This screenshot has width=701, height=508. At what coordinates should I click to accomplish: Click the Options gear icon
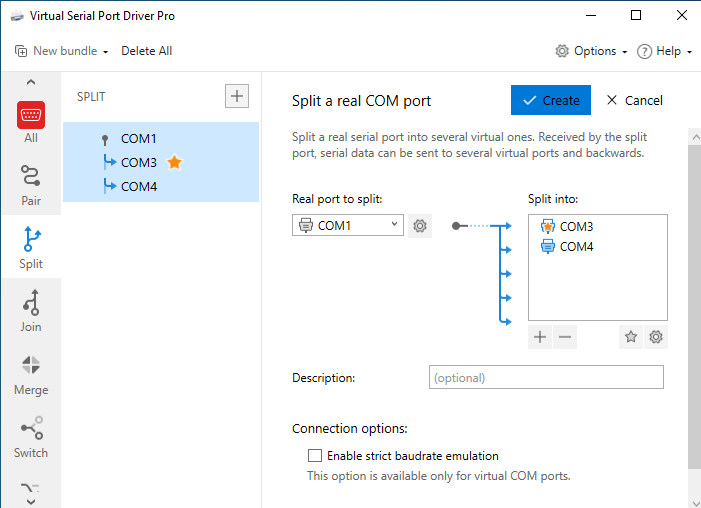tap(562, 51)
